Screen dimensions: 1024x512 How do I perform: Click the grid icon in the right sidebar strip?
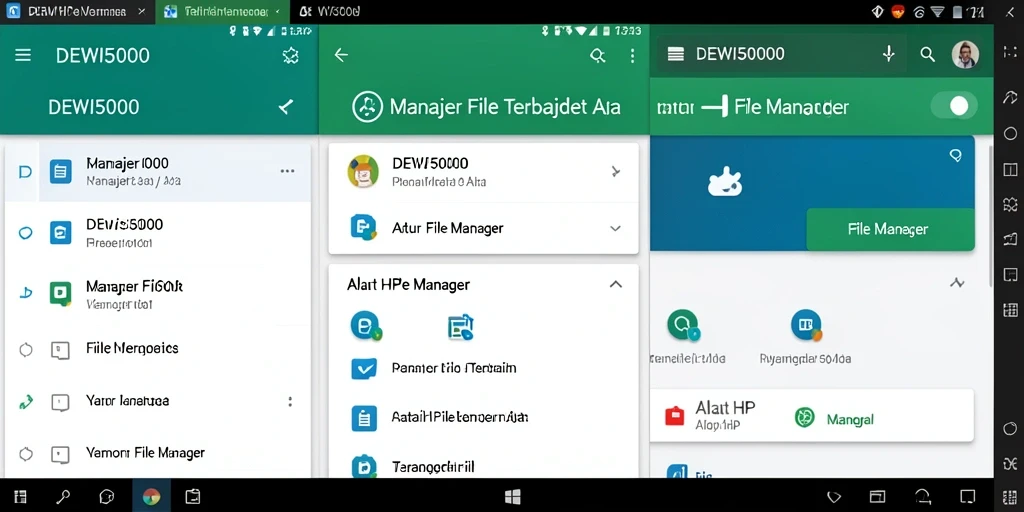coord(1010,309)
